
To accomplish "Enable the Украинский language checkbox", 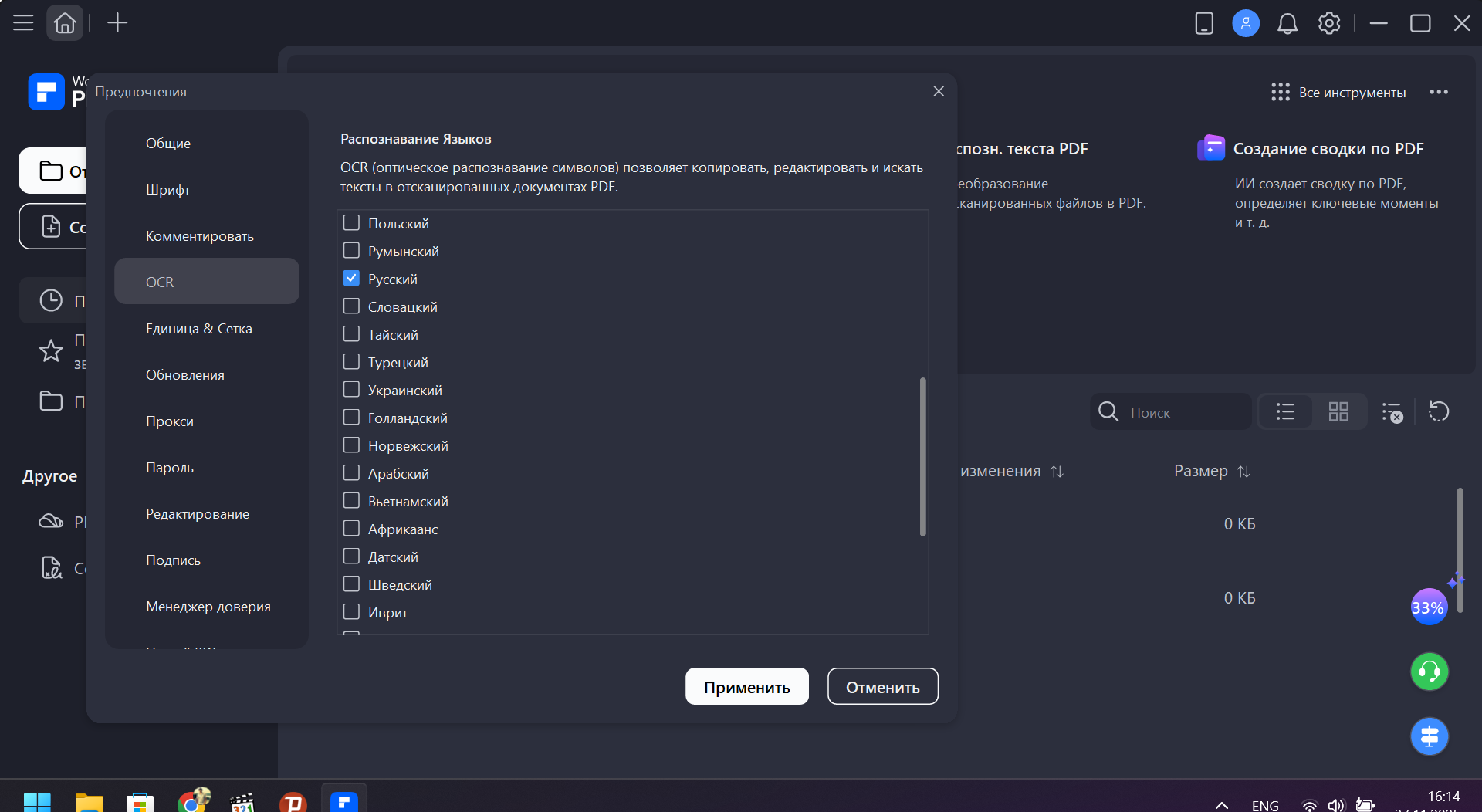I will coord(351,390).
